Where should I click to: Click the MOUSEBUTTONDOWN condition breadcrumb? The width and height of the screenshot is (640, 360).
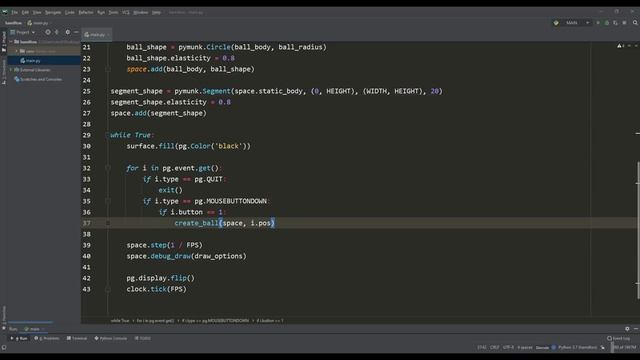215,321
